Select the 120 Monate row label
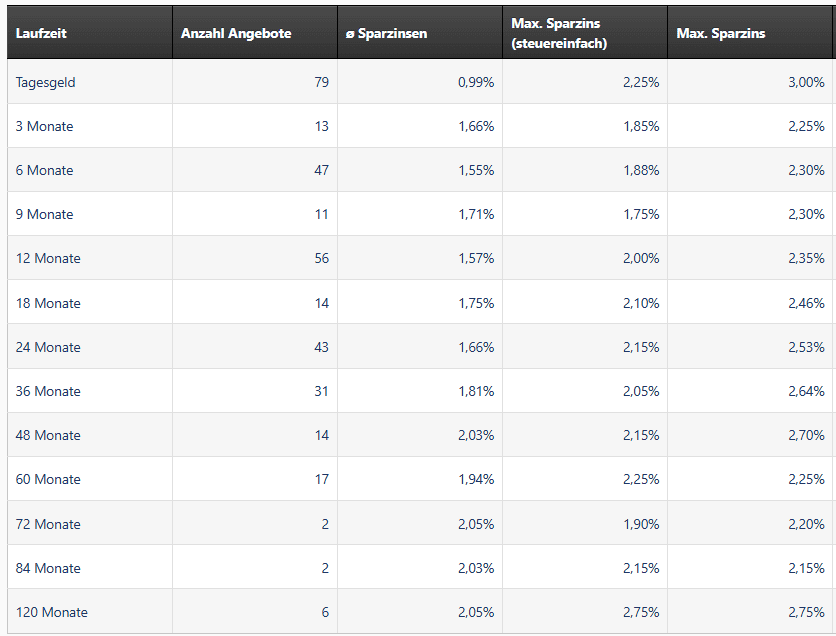The image size is (836, 636). tap(52, 612)
